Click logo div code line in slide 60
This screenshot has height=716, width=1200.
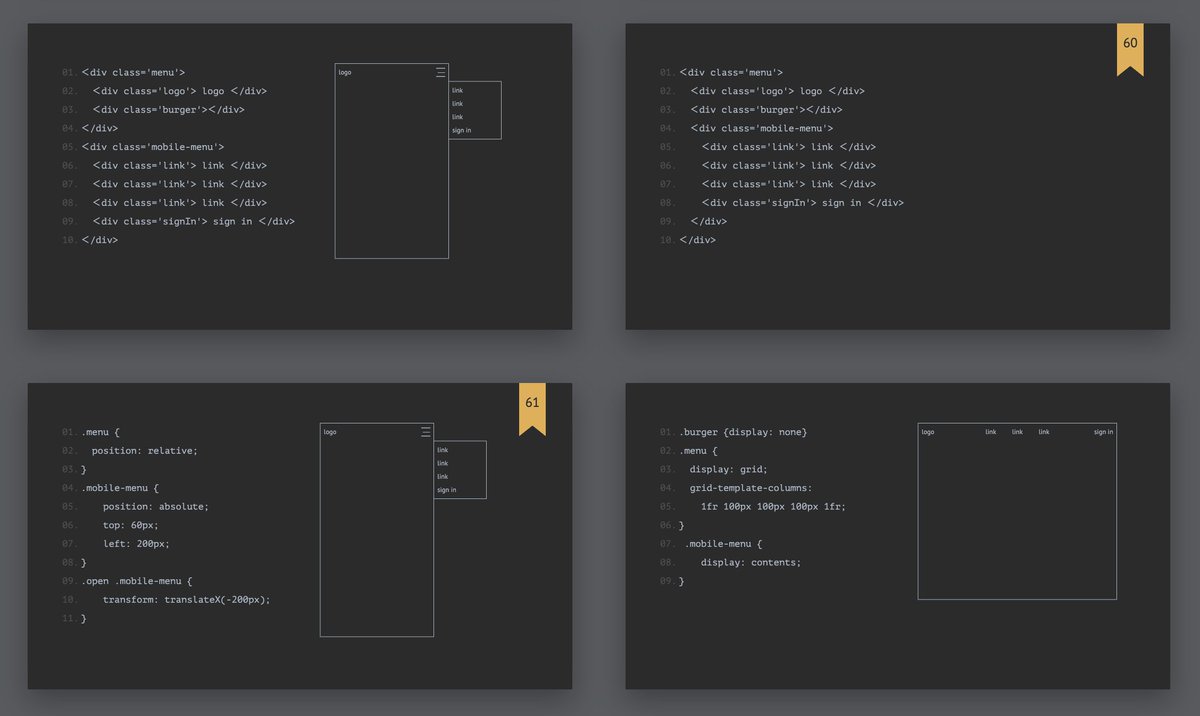pyautogui.click(x=777, y=91)
